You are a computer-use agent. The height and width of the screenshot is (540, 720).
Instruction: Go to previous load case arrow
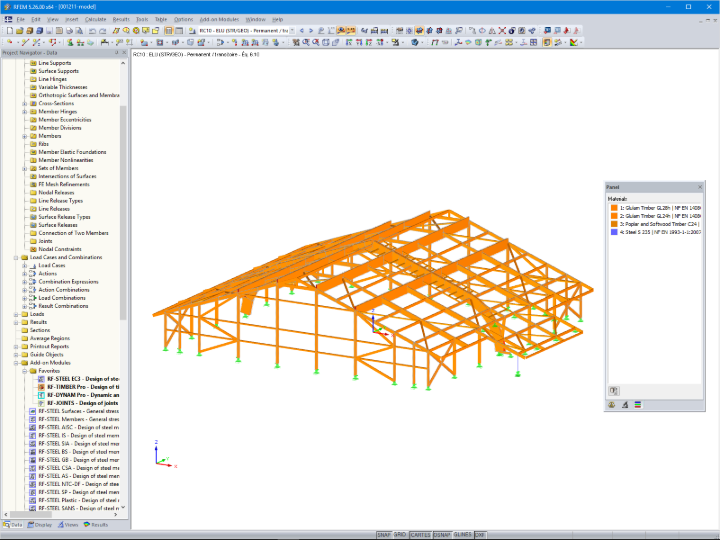(x=302, y=31)
